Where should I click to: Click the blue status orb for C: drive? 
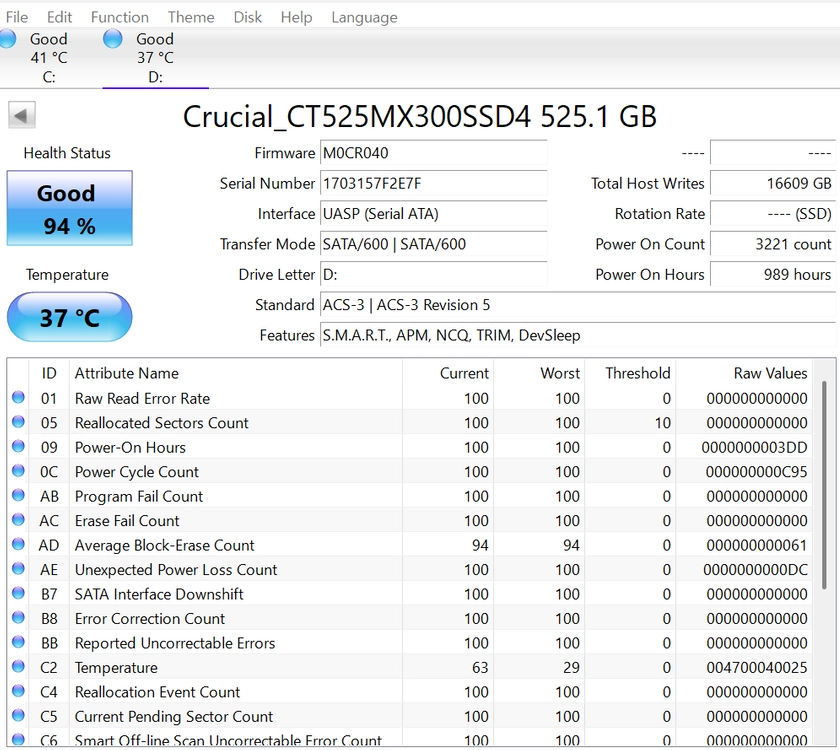pos(7,39)
